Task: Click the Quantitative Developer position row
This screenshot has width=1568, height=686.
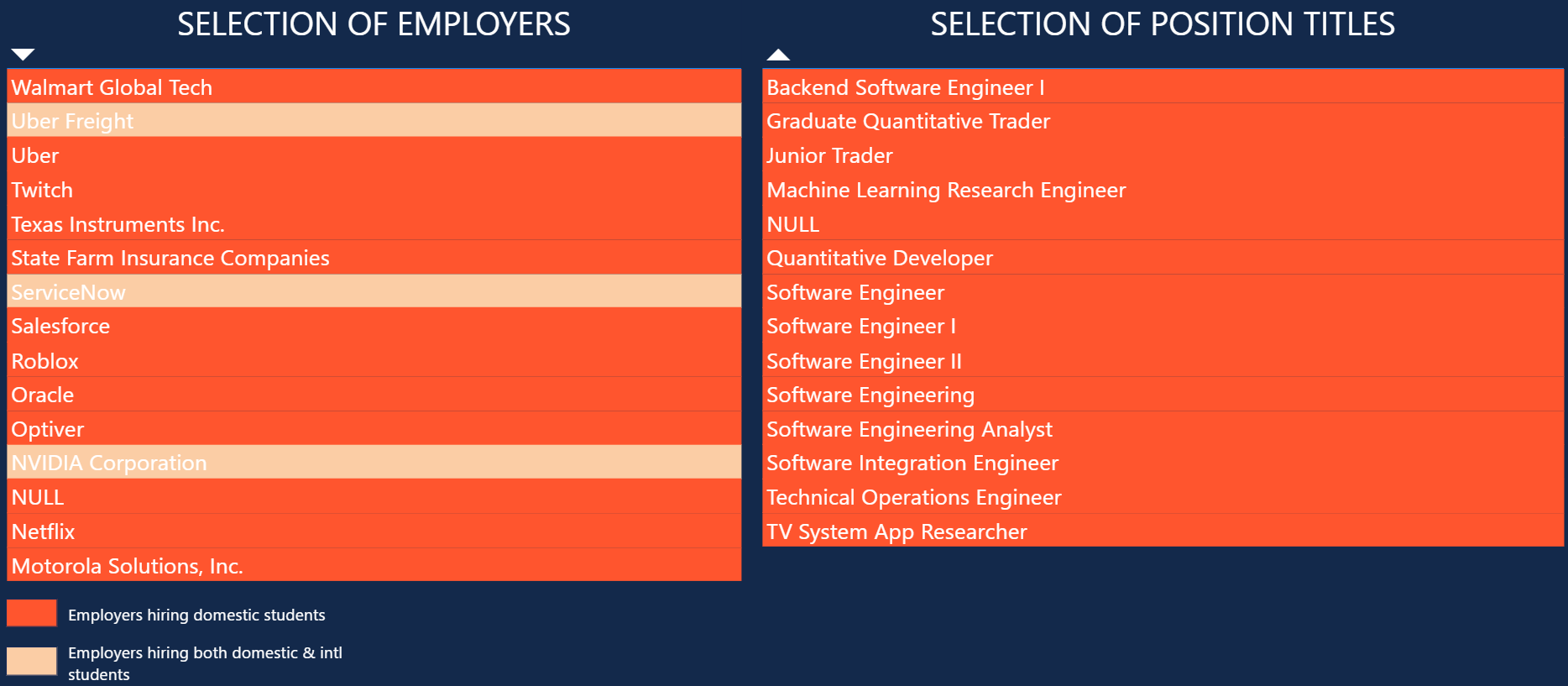Action: (x=1163, y=257)
